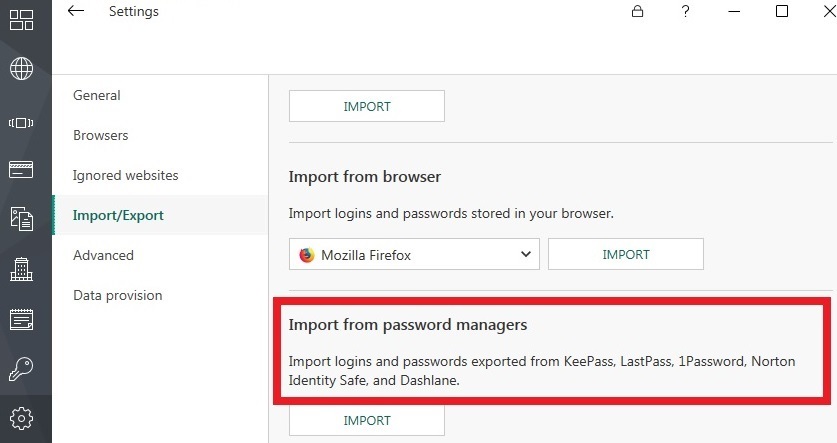Open the dashboard grid view in sidebar
Viewport: 837px width, 443px height.
click(21, 19)
